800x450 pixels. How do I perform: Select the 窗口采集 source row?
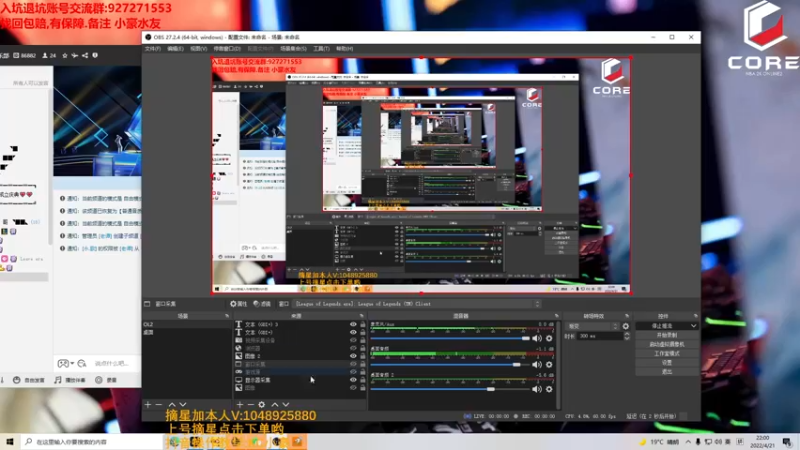[x=300, y=364]
